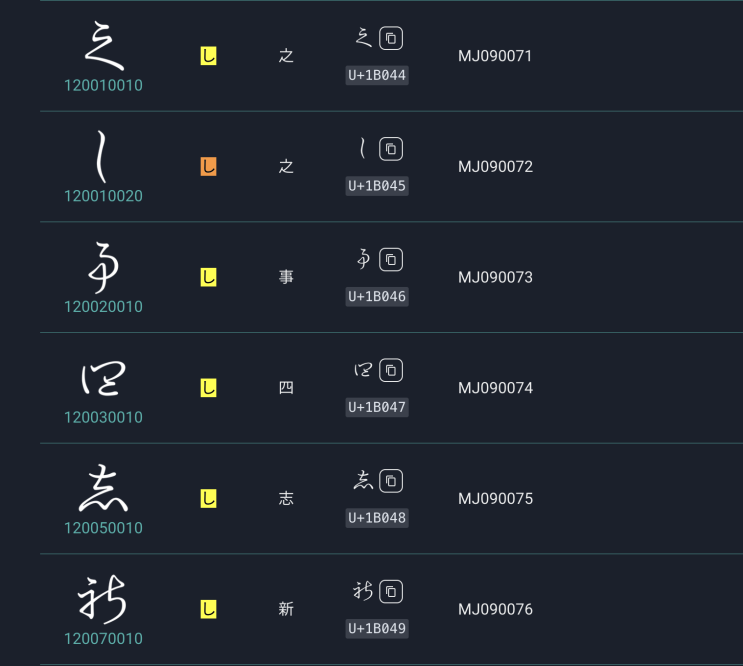Open glyph ID link 120010010
743x666 pixels.
coord(103,86)
